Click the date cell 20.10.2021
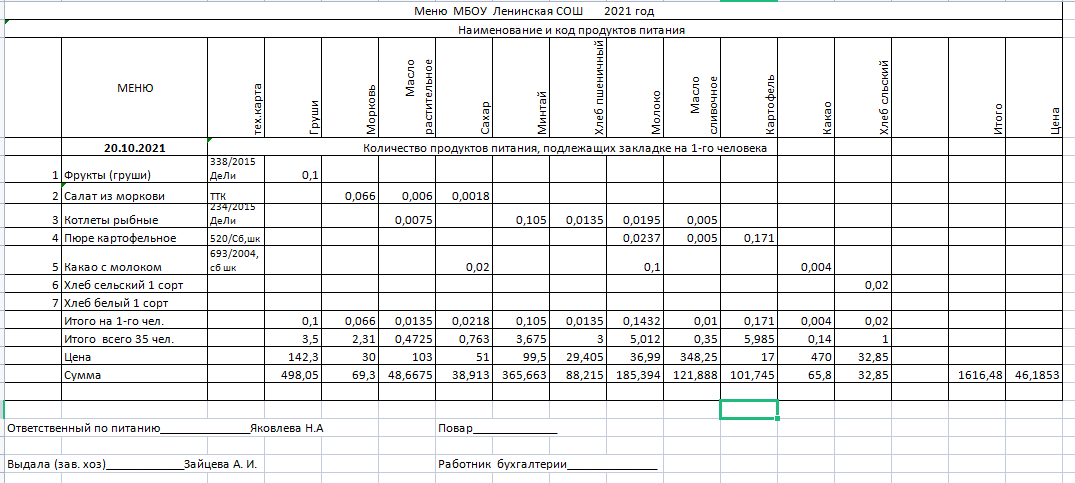This screenshot has height=483, width=1075. click(135, 148)
